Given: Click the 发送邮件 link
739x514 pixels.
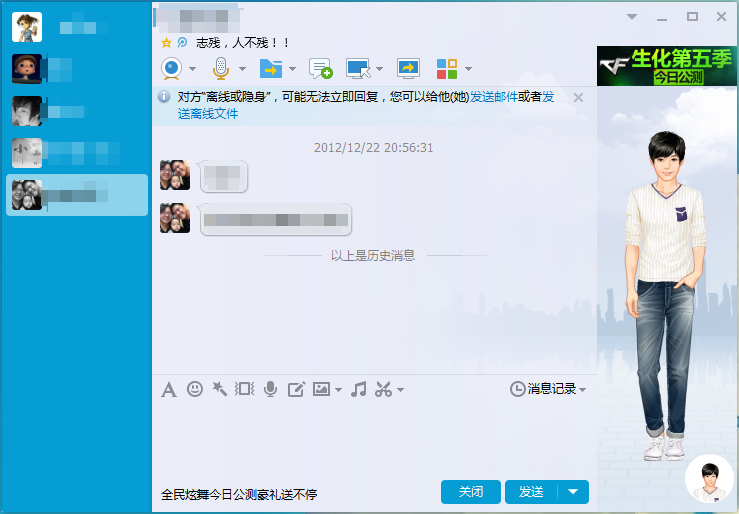Looking at the screenshot, I should pyautogui.click(x=493, y=97).
